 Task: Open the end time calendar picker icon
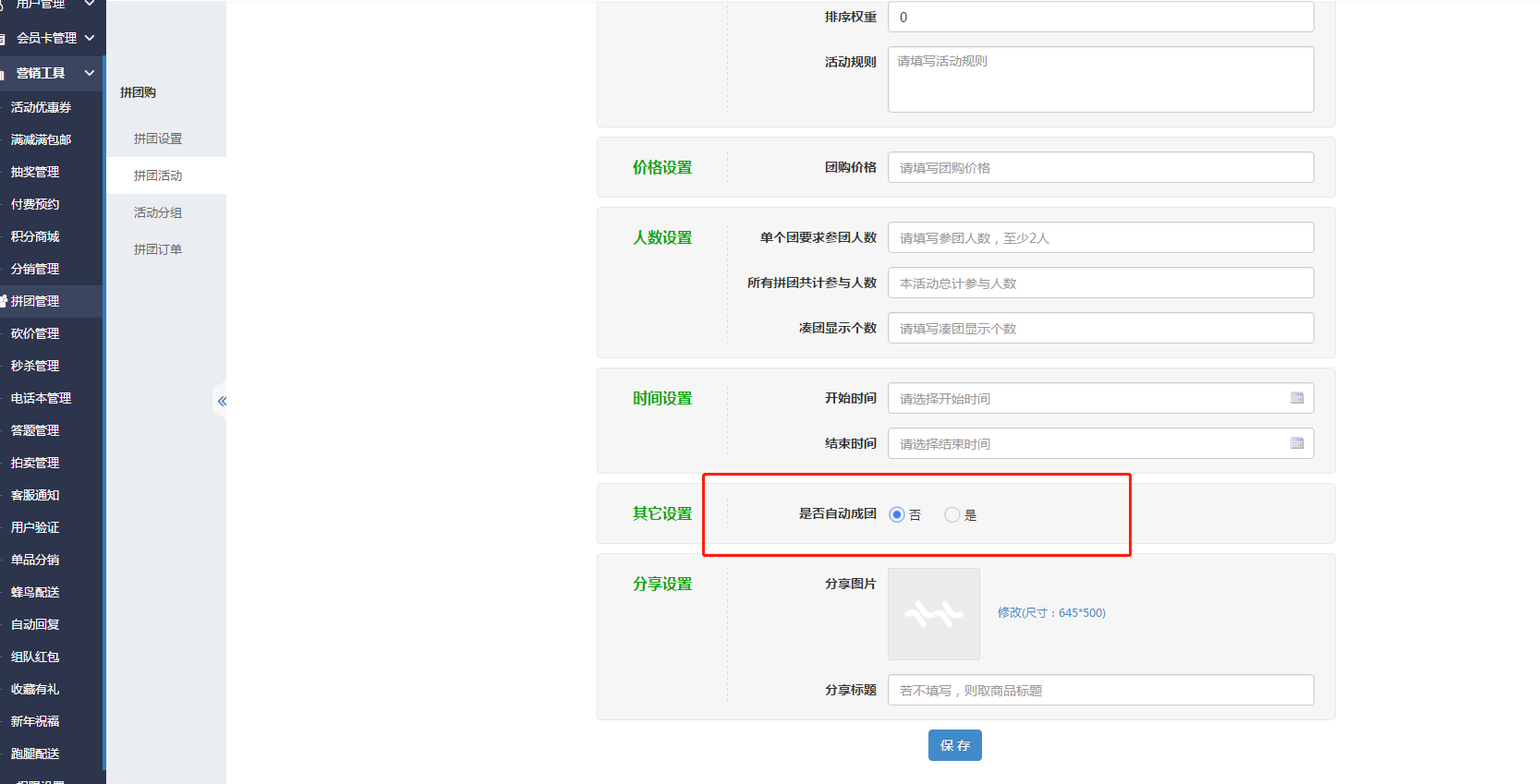1296,443
